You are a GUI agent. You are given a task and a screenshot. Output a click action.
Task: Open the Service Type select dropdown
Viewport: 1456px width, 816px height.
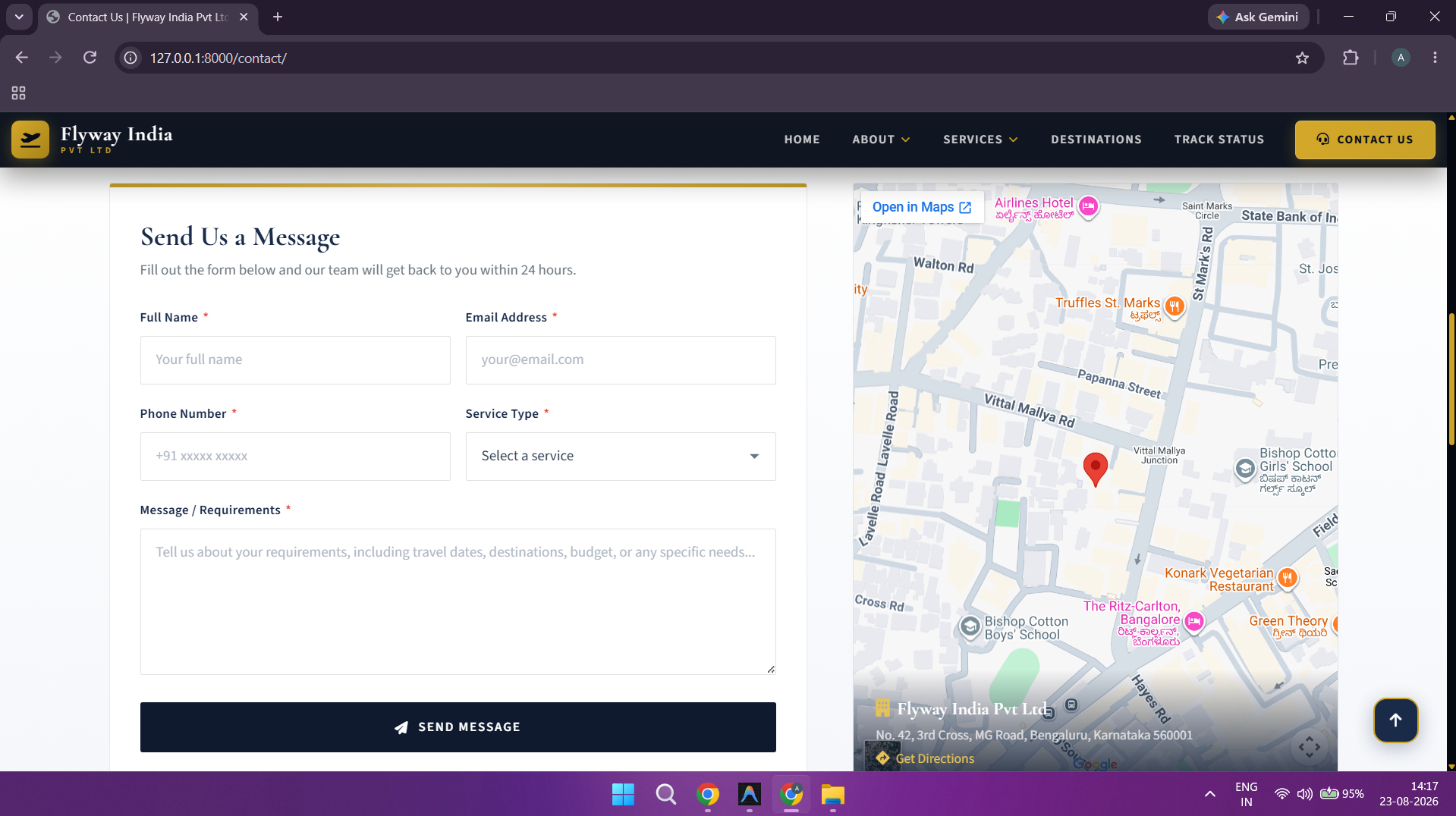coord(621,457)
